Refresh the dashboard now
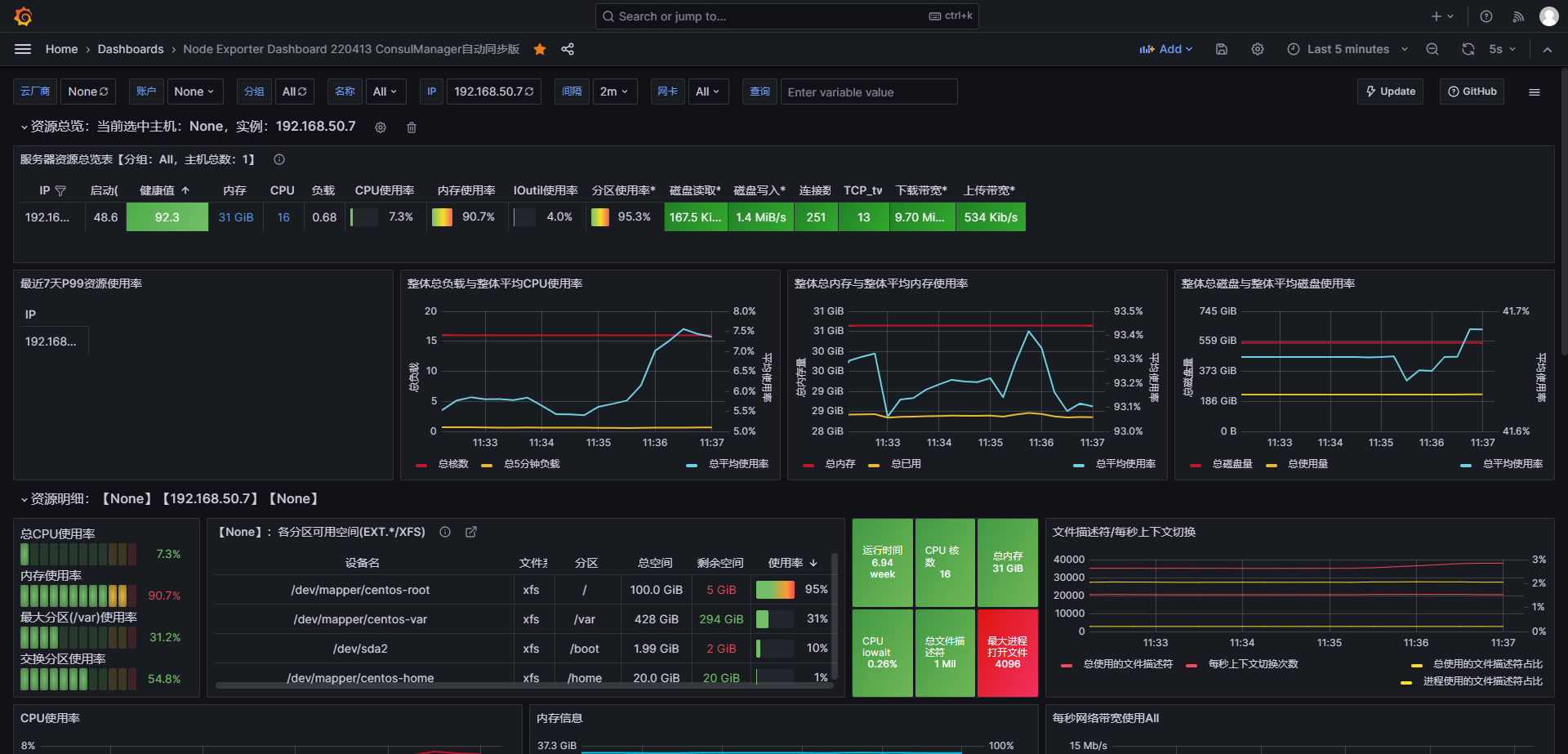The width and height of the screenshot is (1568, 754). click(x=1468, y=49)
